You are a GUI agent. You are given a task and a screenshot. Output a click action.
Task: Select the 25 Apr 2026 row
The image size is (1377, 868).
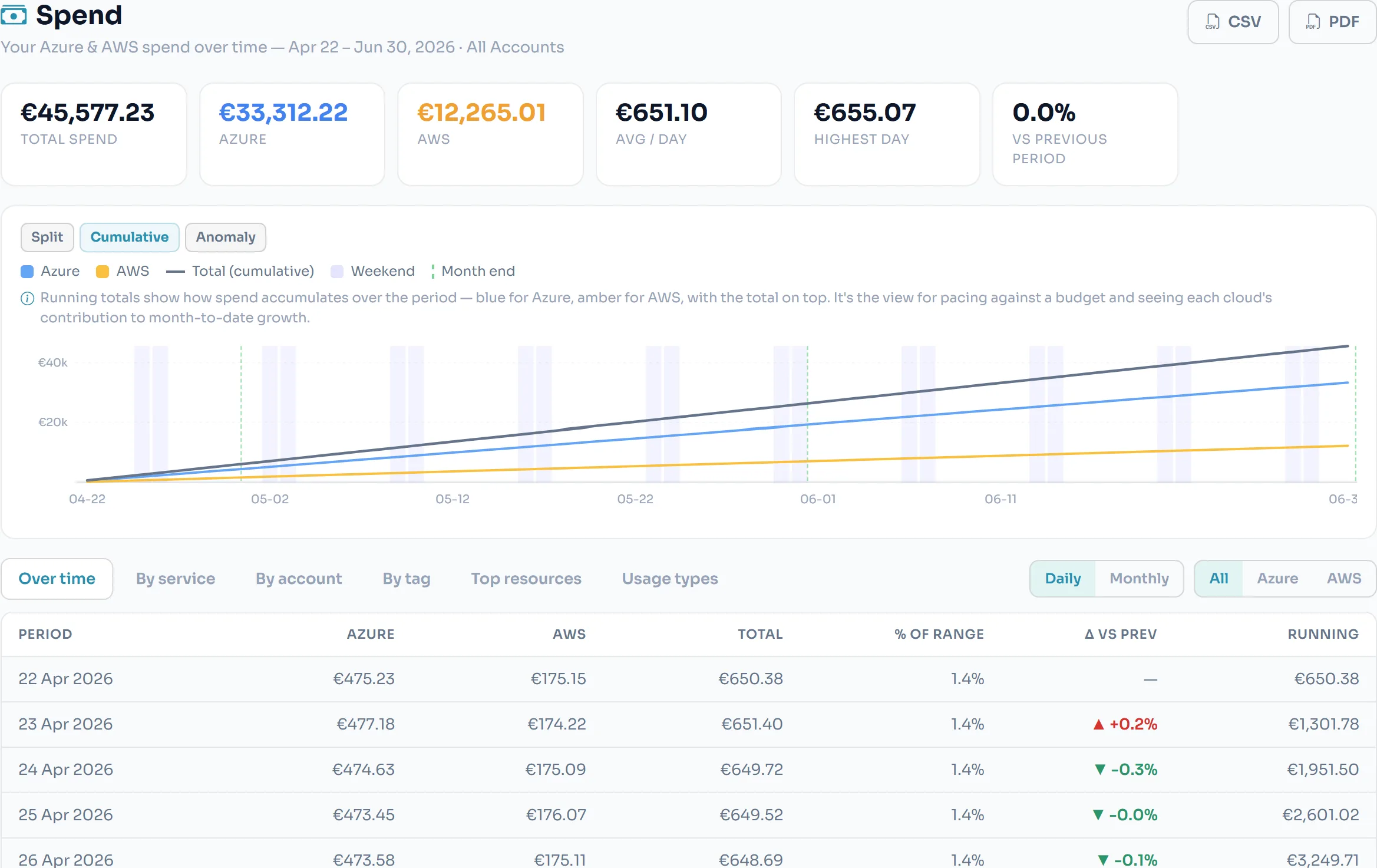coord(689,815)
